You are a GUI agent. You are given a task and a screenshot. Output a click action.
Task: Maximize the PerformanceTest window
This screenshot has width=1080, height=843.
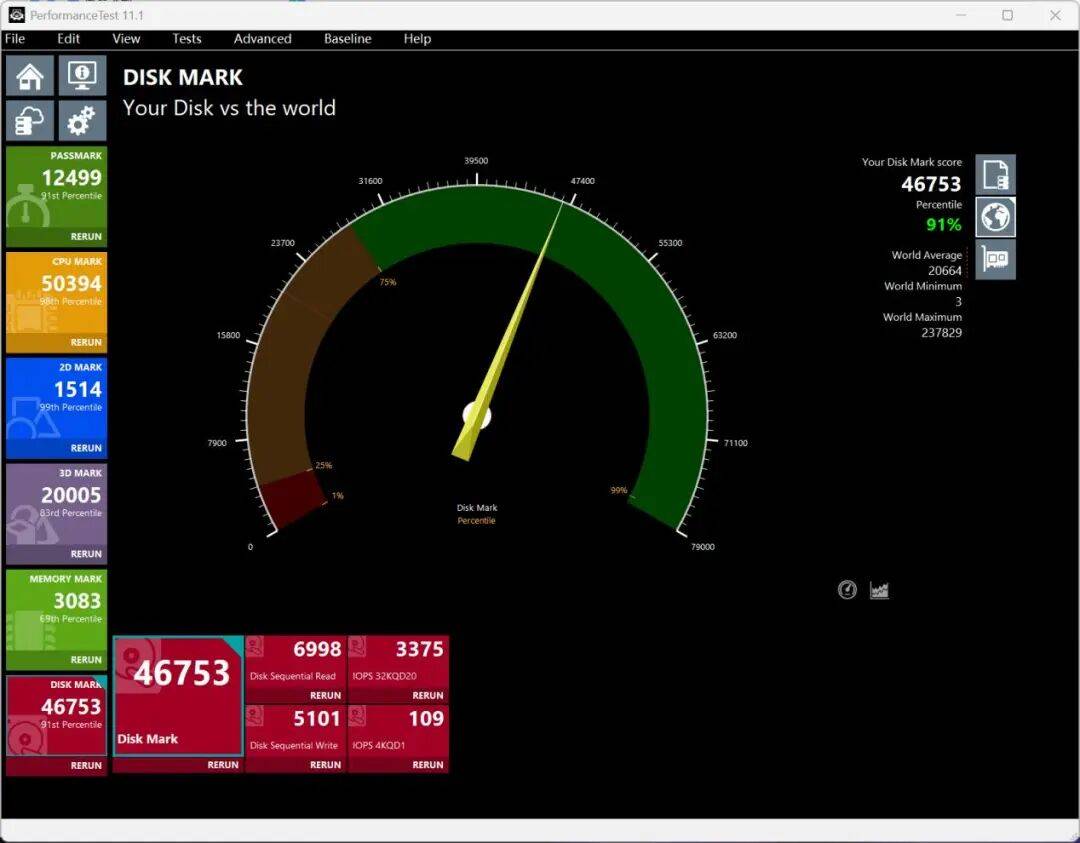click(x=1008, y=15)
